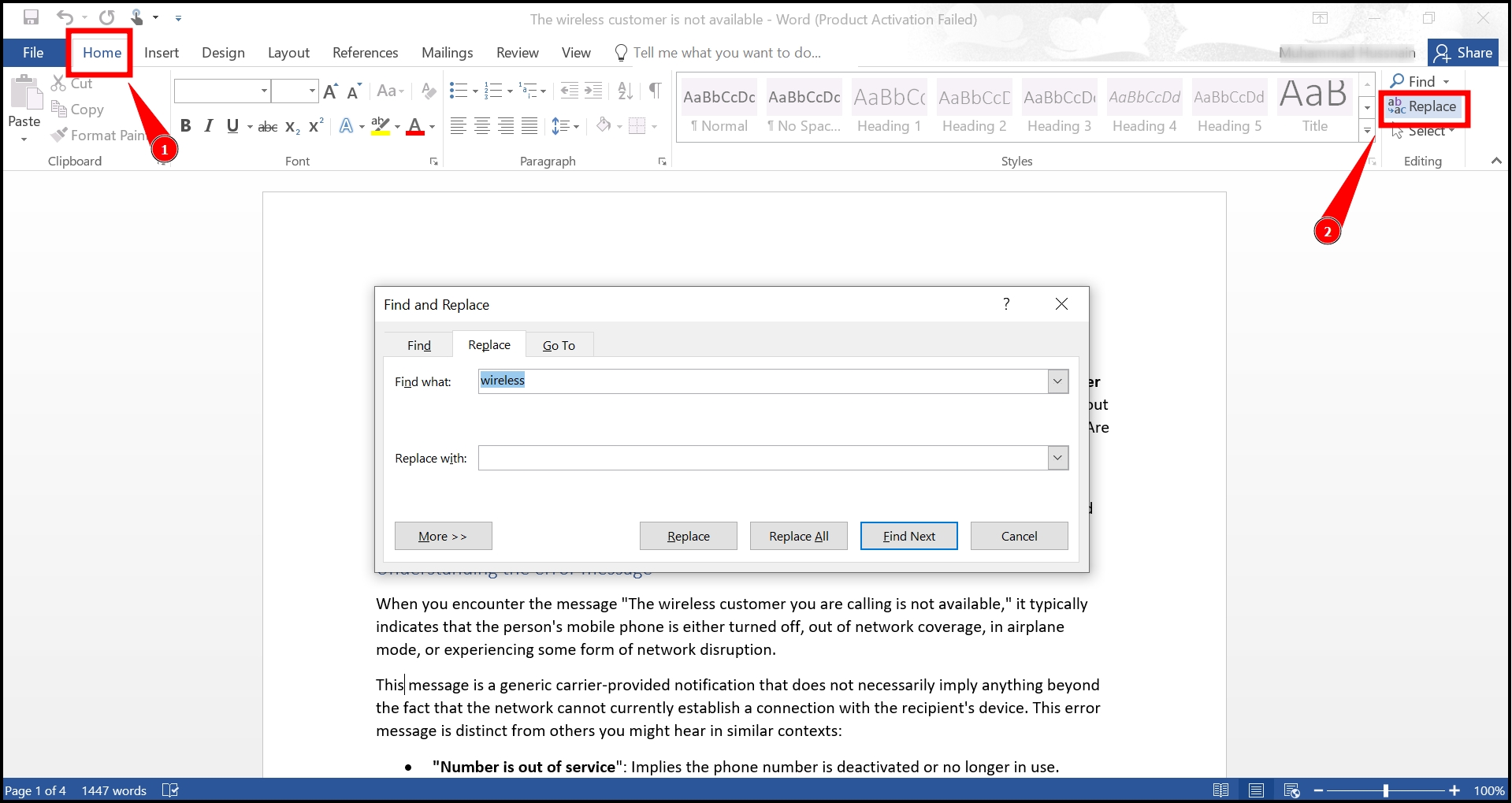Click the Replace with text field
1512x803 pixels.
click(x=762, y=458)
